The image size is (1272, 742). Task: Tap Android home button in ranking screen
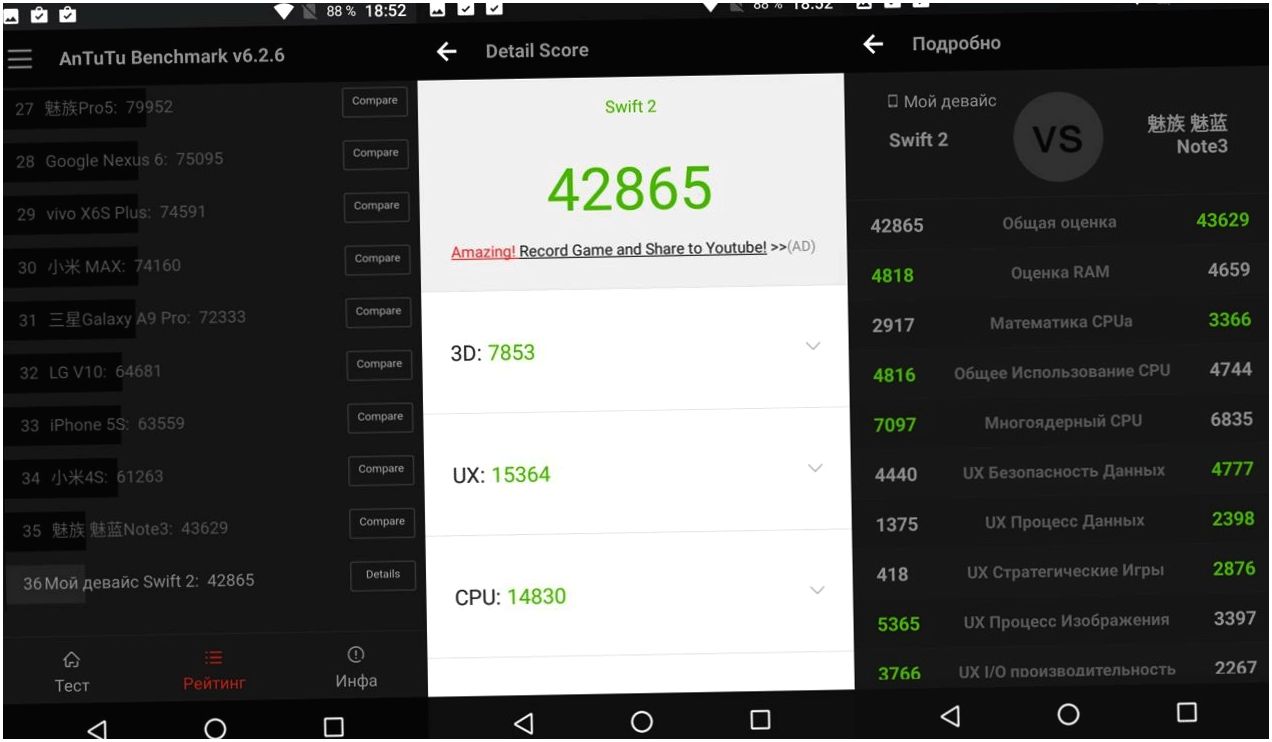(x=215, y=728)
